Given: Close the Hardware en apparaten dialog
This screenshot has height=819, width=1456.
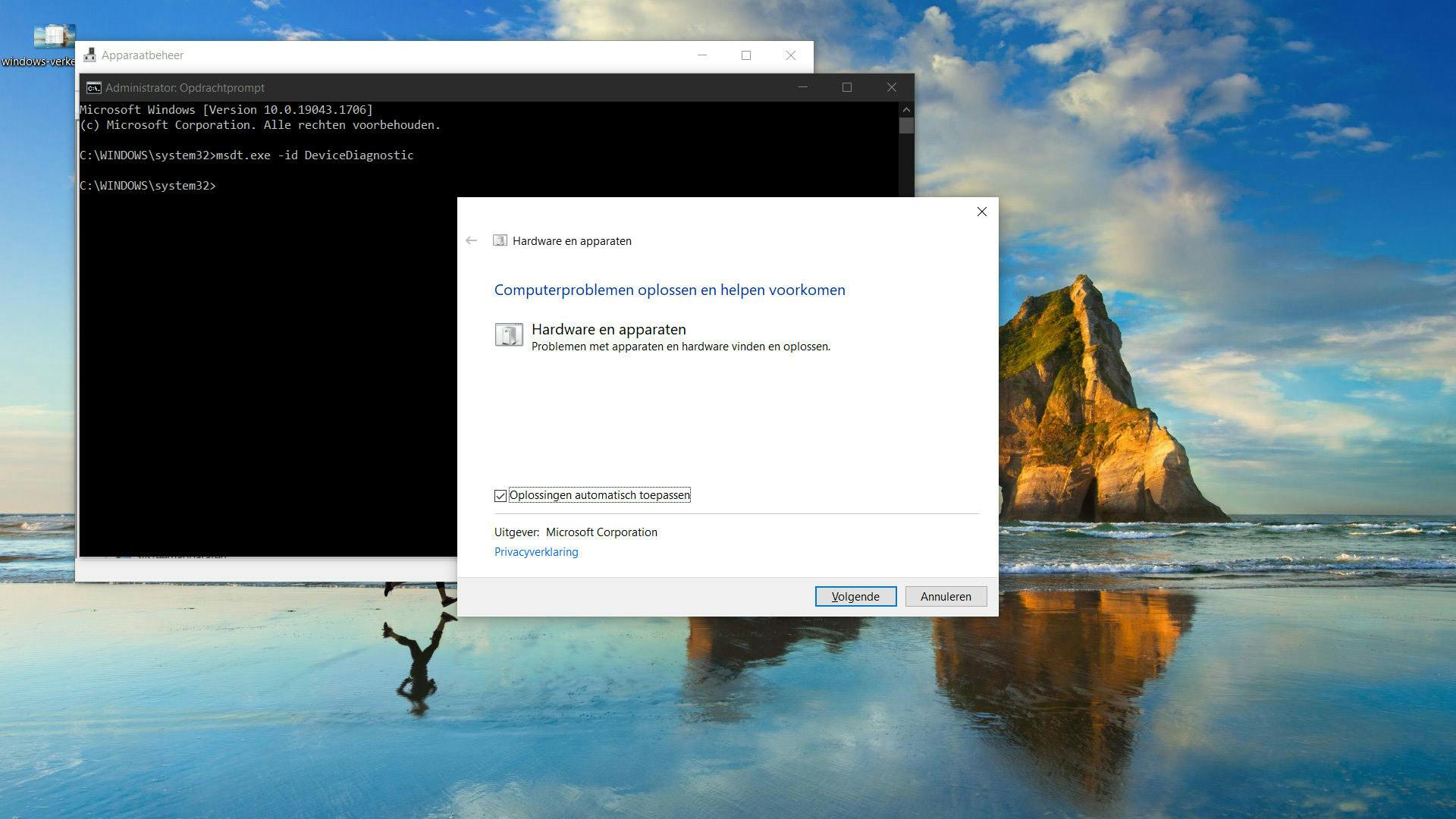Looking at the screenshot, I should click(x=981, y=212).
